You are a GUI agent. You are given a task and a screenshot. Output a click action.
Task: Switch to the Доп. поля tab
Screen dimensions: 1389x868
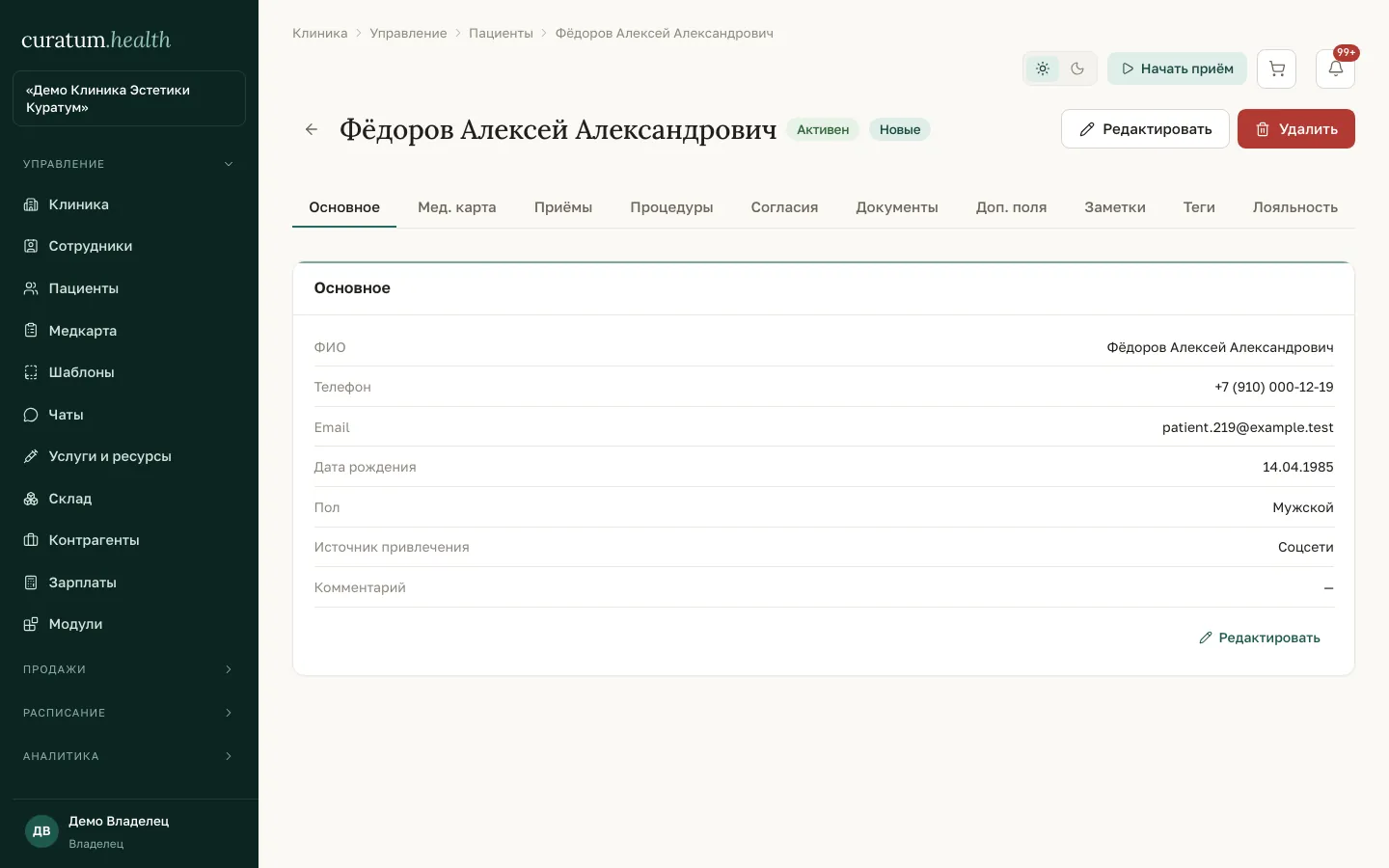(1011, 207)
